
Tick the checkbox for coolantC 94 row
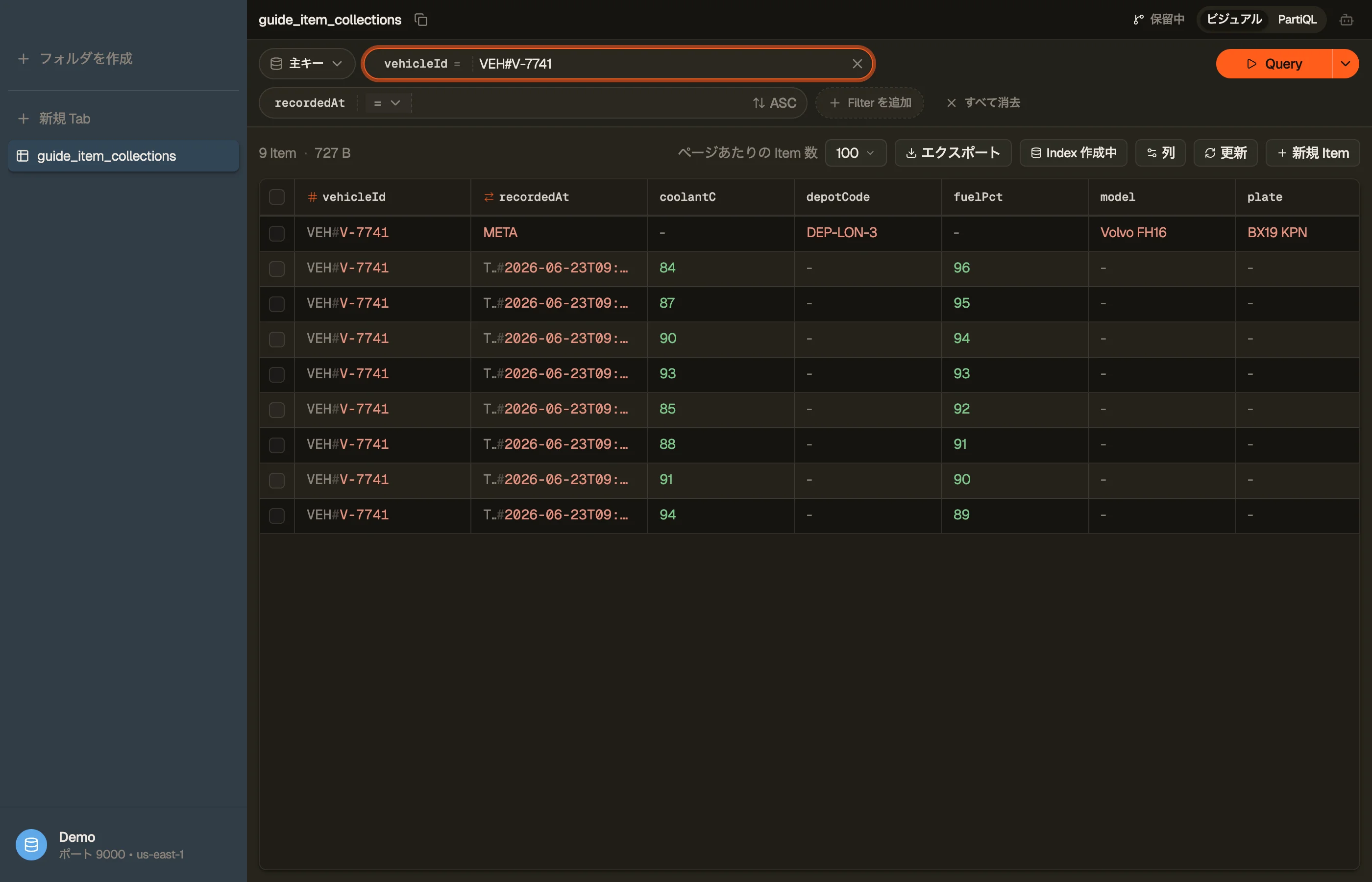276,515
